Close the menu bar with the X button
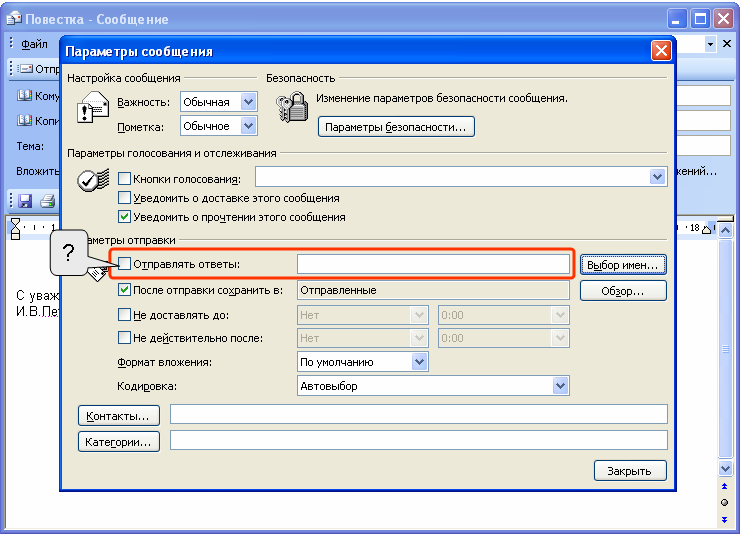Screen dimensions: 742x534 [x=727, y=44]
